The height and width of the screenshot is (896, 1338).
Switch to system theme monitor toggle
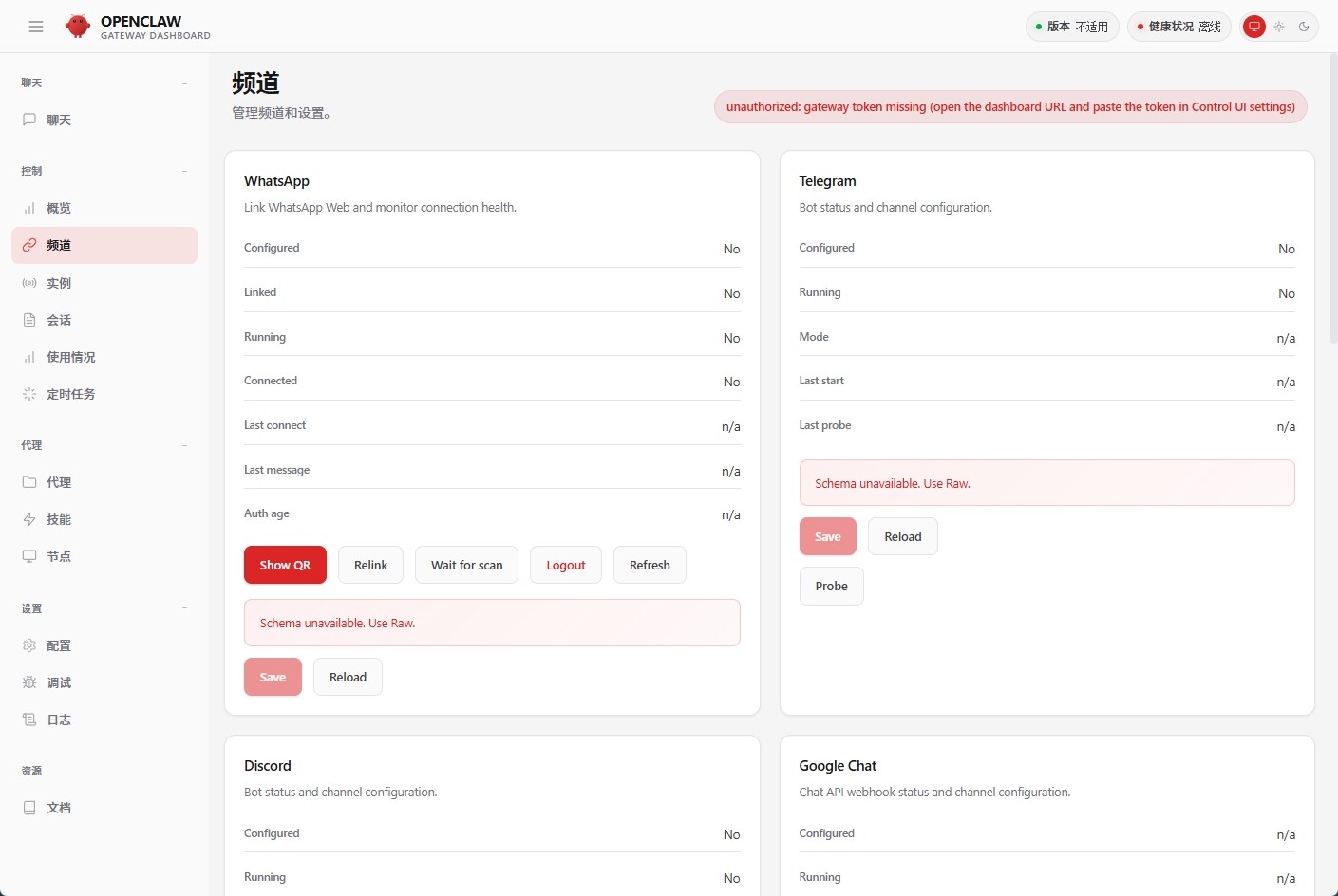(x=1254, y=27)
